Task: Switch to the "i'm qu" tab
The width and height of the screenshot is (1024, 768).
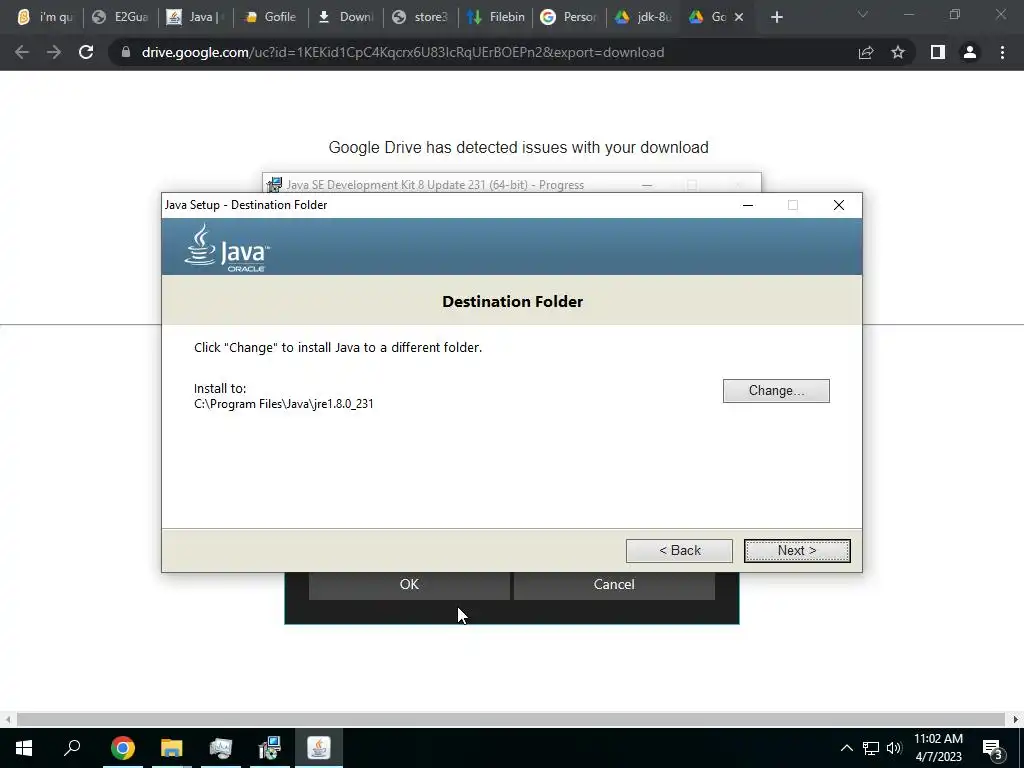Action: tap(45, 17)
